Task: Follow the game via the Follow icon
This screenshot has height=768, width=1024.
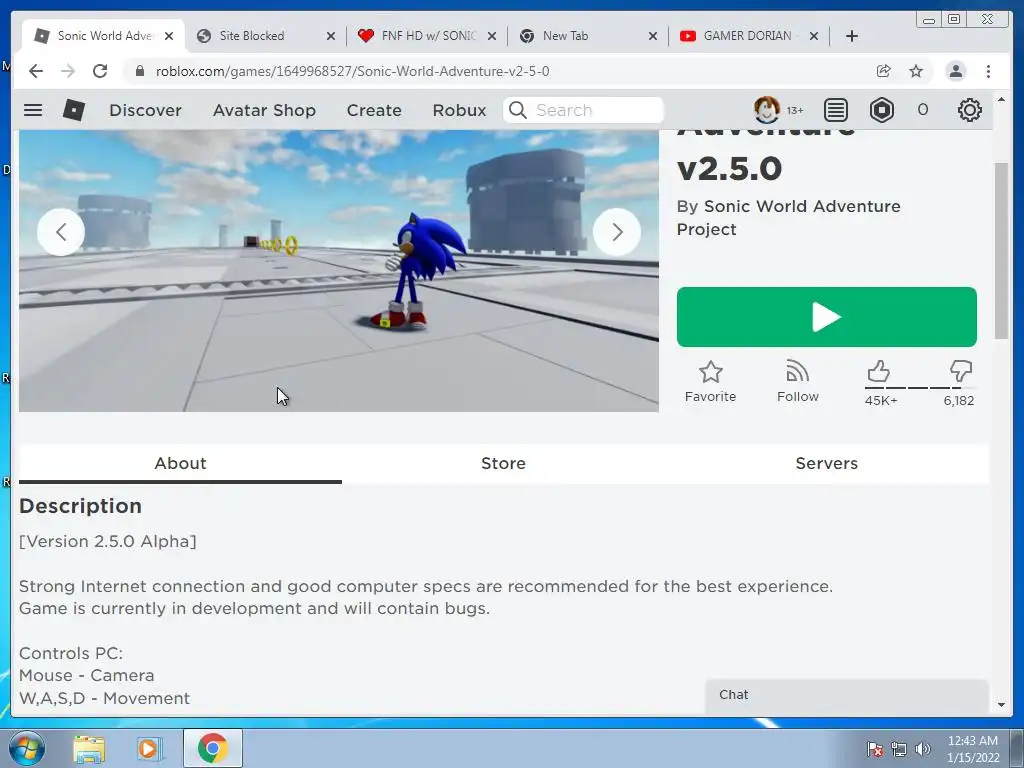Action: click(x=797, y=382)
